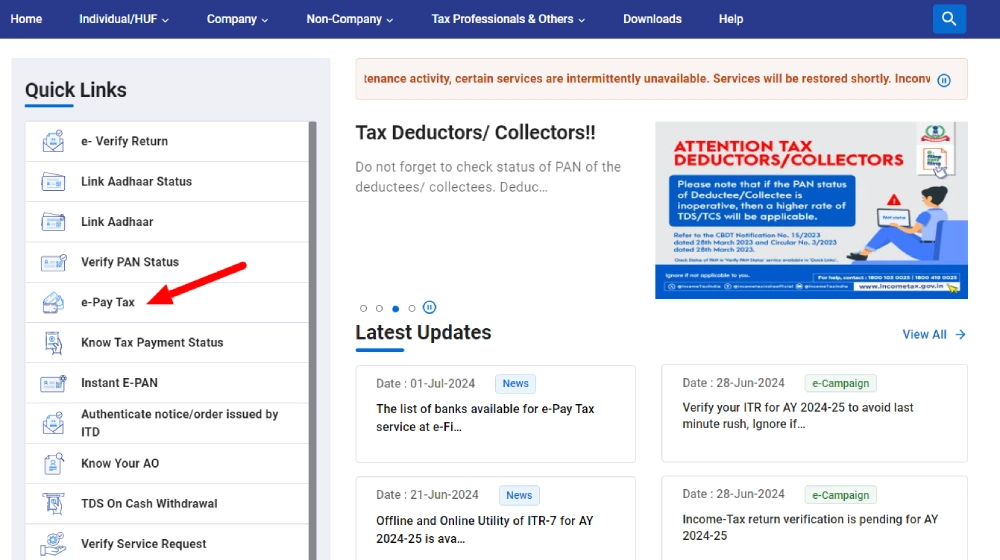Click the Verify Service Request icon
This screenshot has width=1000, height=560.
coord(54,544)
